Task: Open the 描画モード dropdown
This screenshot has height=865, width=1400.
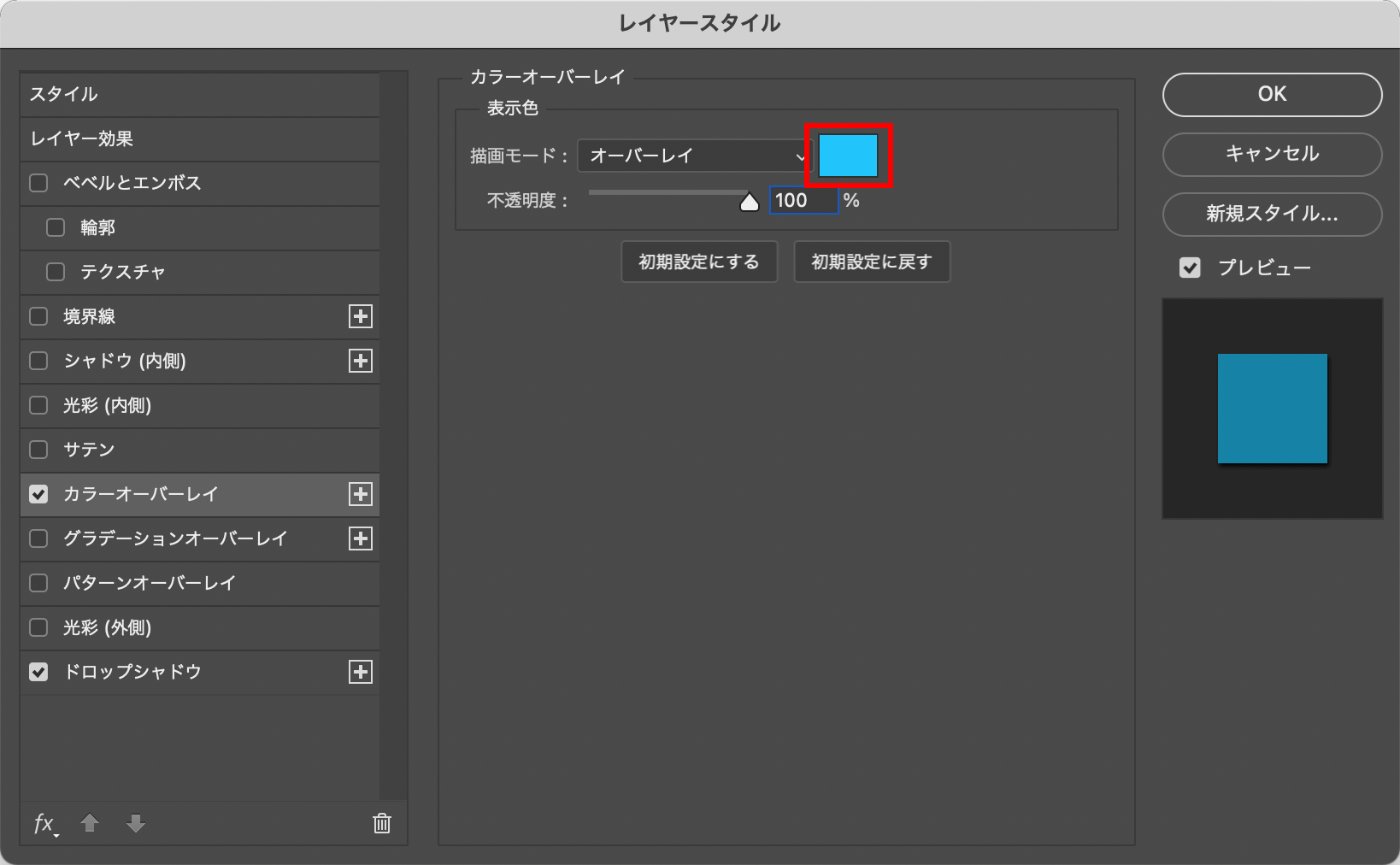Action: point(694,156)
